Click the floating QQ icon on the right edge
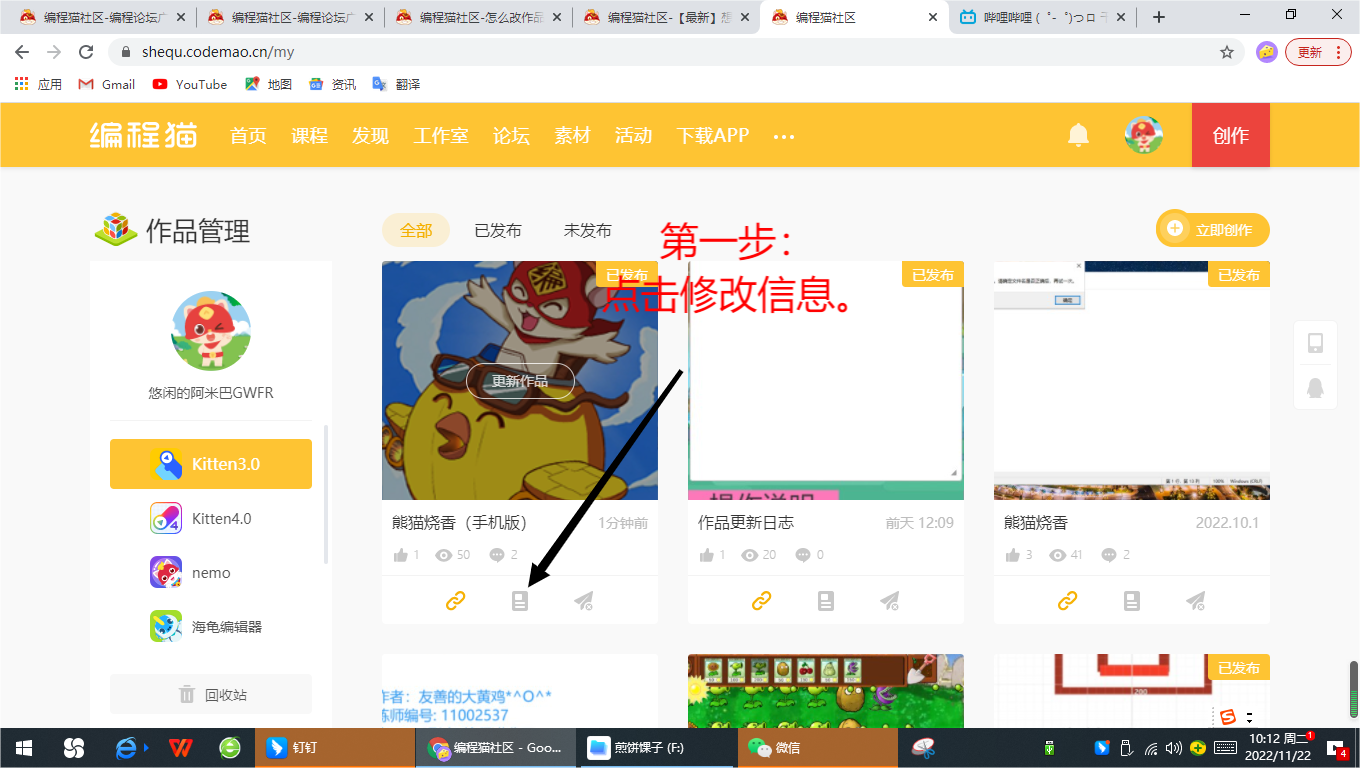Screen dimensions: 1360x768 click(x=1316, y=387)
